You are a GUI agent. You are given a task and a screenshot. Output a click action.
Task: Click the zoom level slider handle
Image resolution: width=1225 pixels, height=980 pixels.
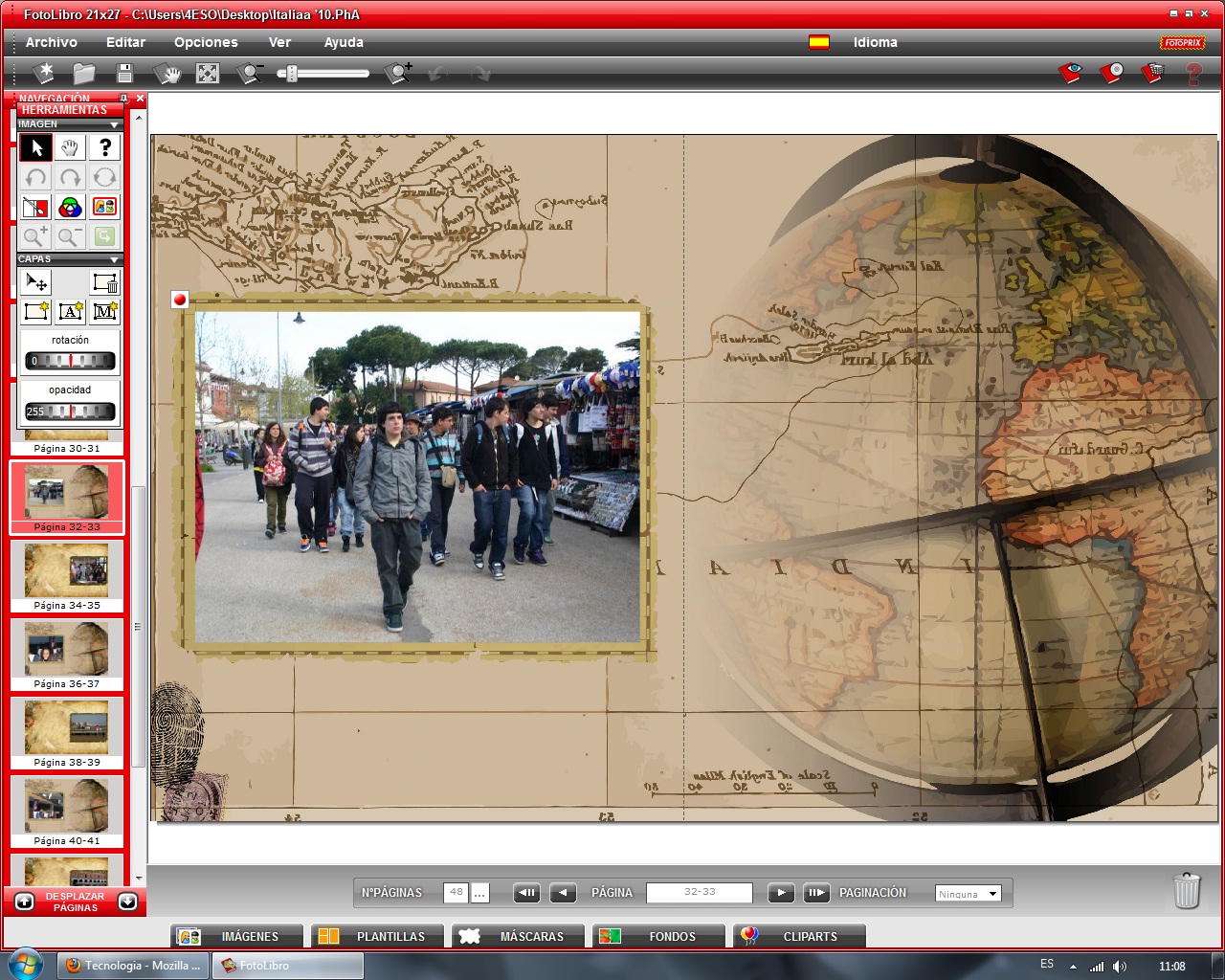(x=292, y=73)
